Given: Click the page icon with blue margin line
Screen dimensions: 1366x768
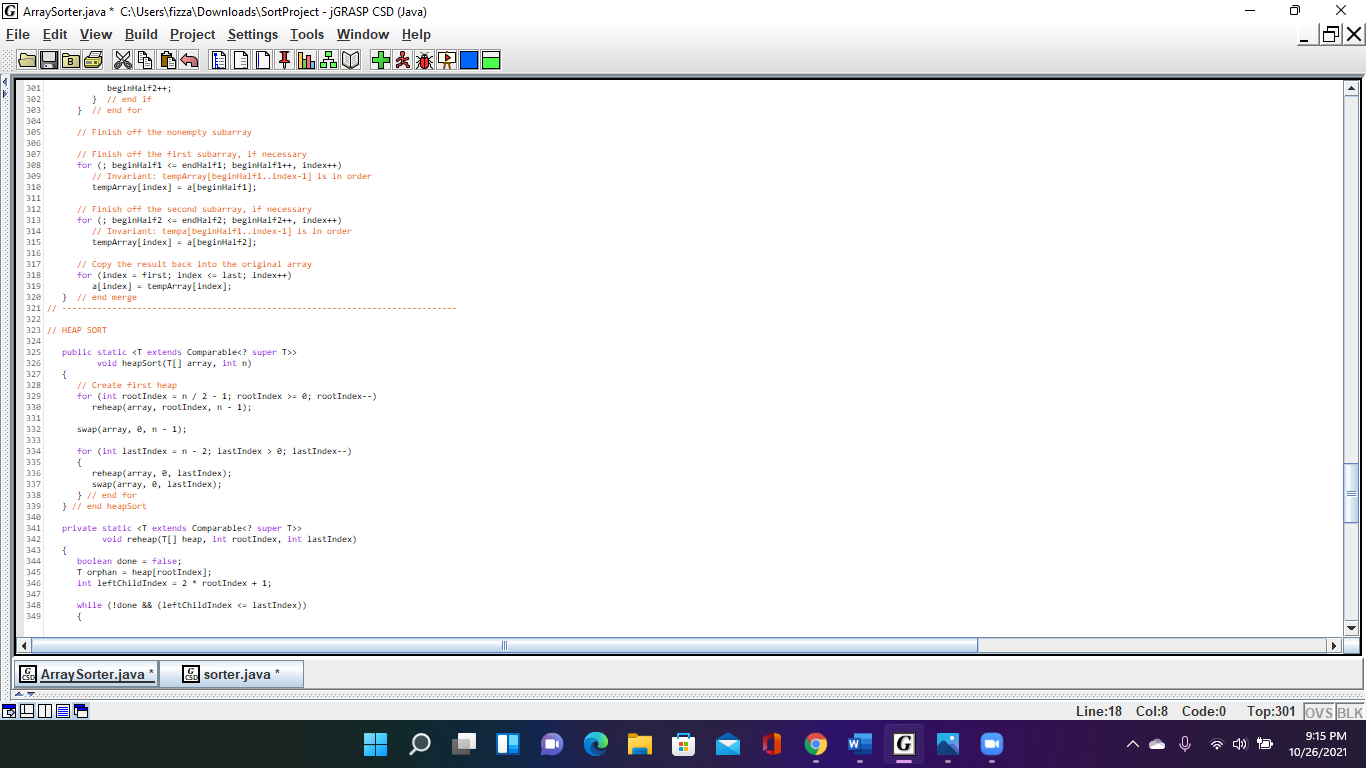Looking at the screenshot, I should coord(263,60).
